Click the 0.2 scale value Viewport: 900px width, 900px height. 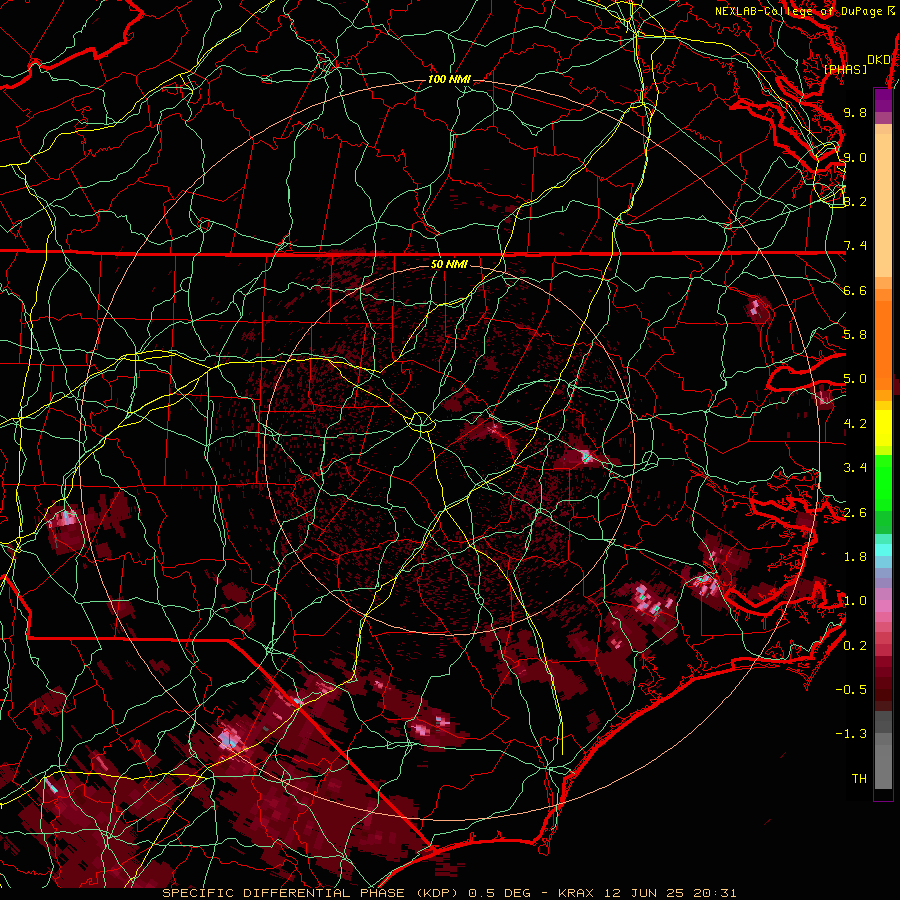(855, 646)
